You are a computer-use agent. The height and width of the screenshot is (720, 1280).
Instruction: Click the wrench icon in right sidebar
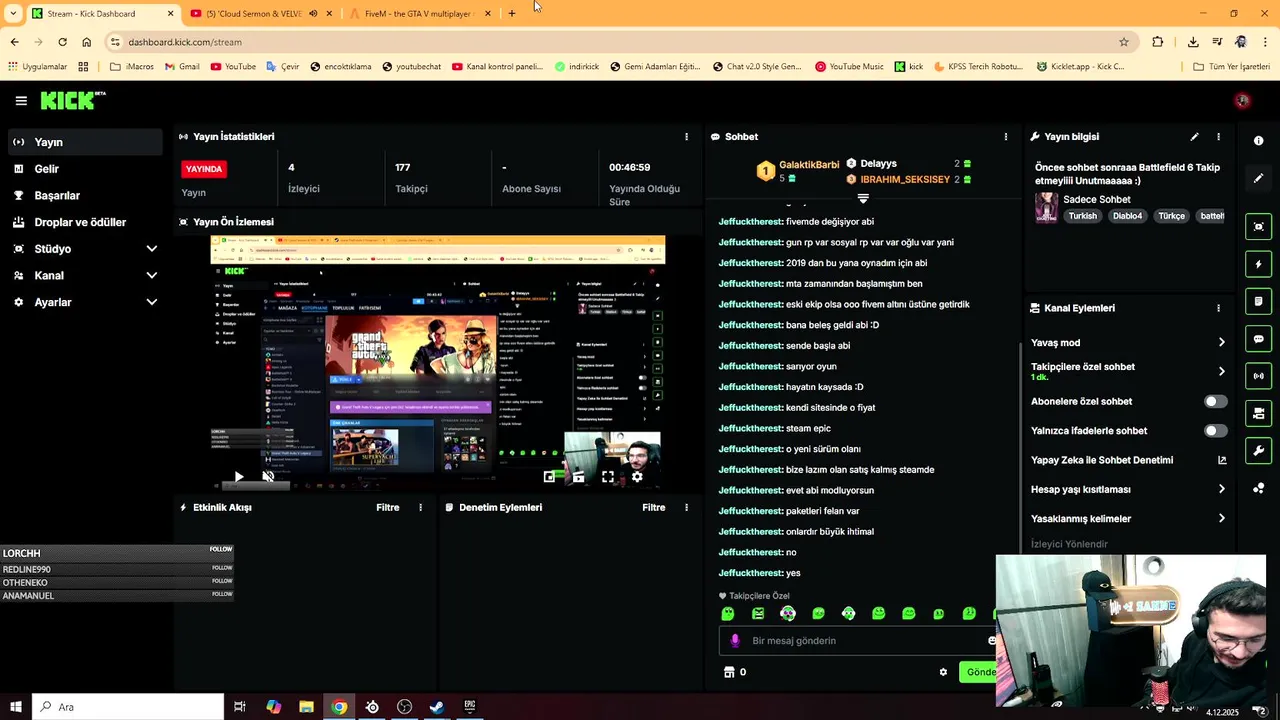pos(1258,451)
